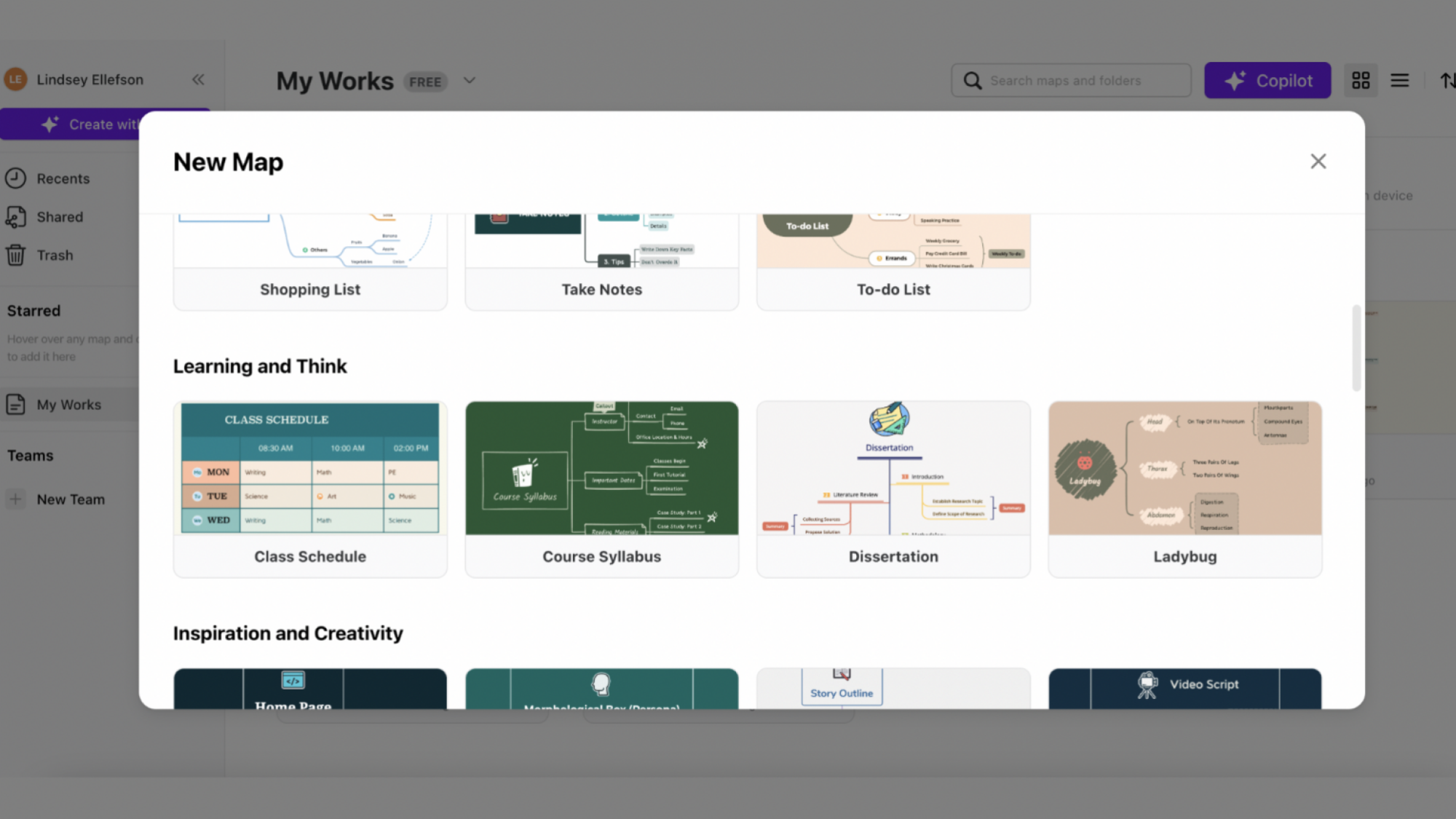Screen dimensions: 1456x819
Task: Pick the Dissertation template
Action: tap(893, 488)
